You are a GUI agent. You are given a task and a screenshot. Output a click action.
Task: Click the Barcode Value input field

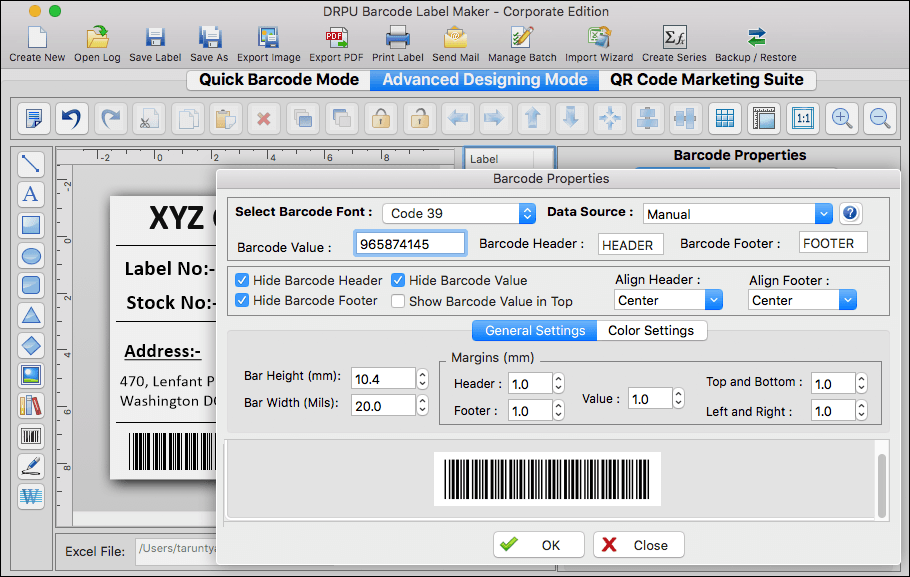pos(410,244)
